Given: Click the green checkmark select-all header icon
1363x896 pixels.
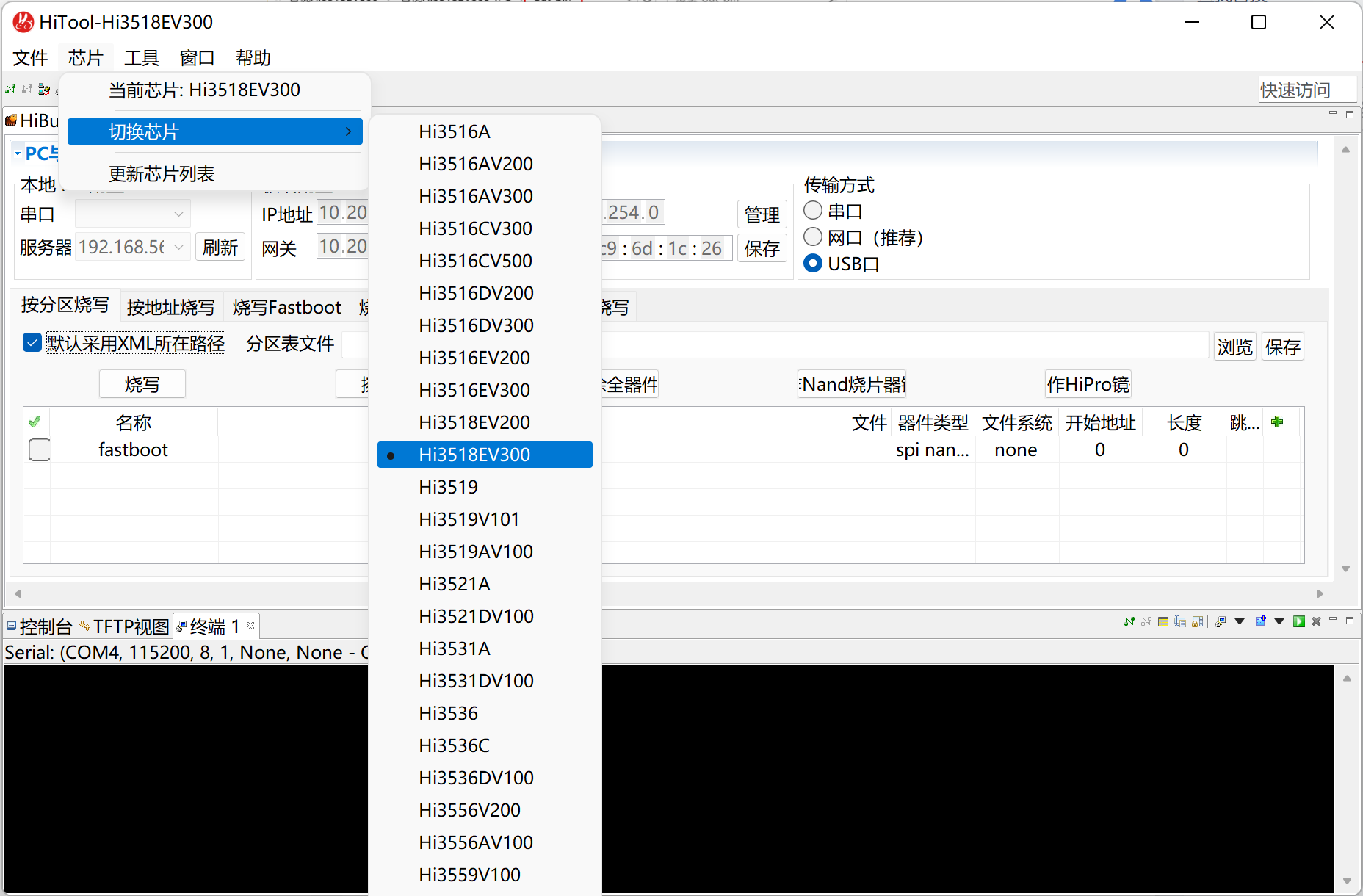Looking at the screenshot, I should click(x=35, y=422).
